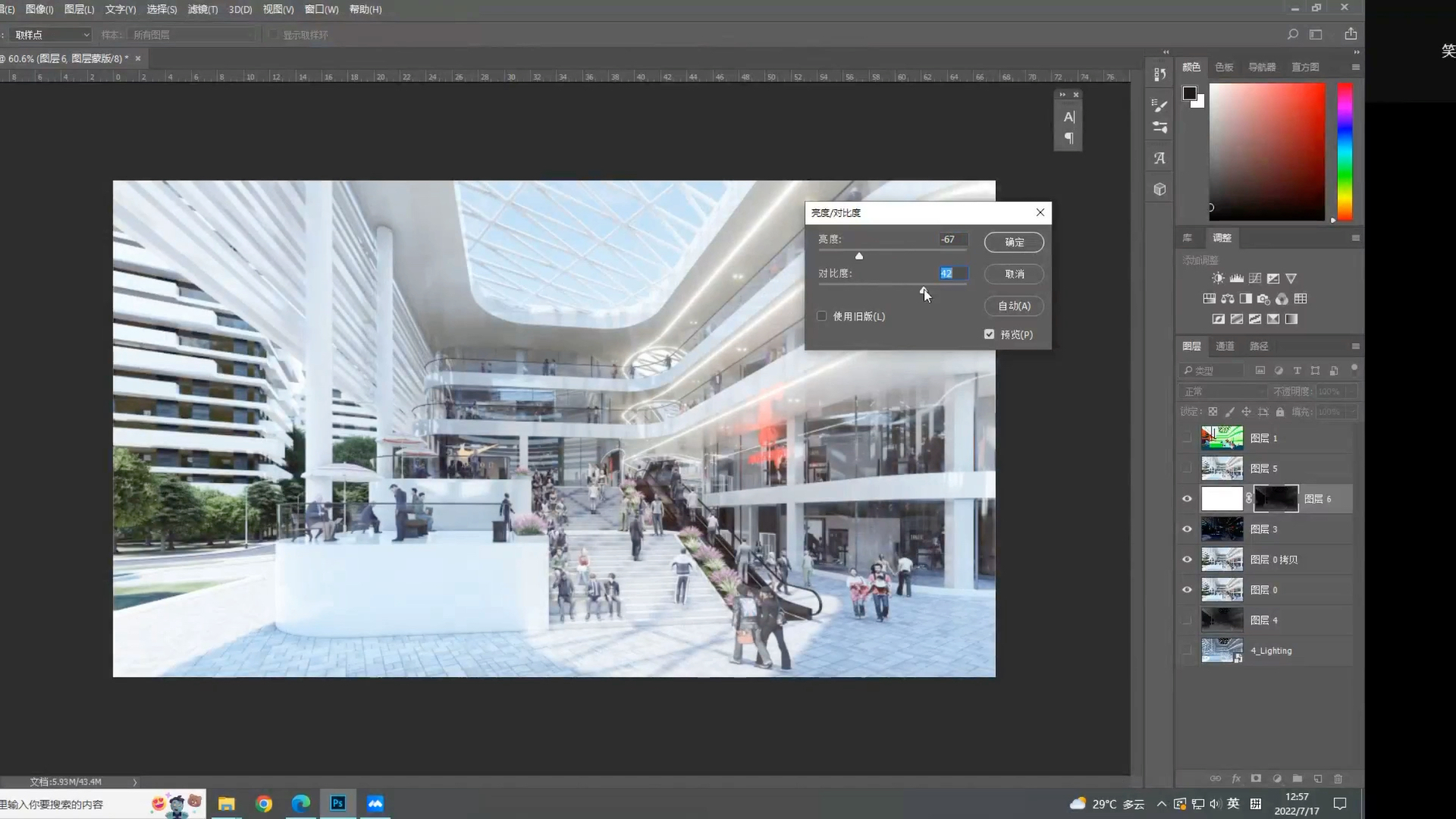Screen dimensions: 1456x819
Task: Open the 填充 fill dropdown arrow
Action: pos(1351,412)
